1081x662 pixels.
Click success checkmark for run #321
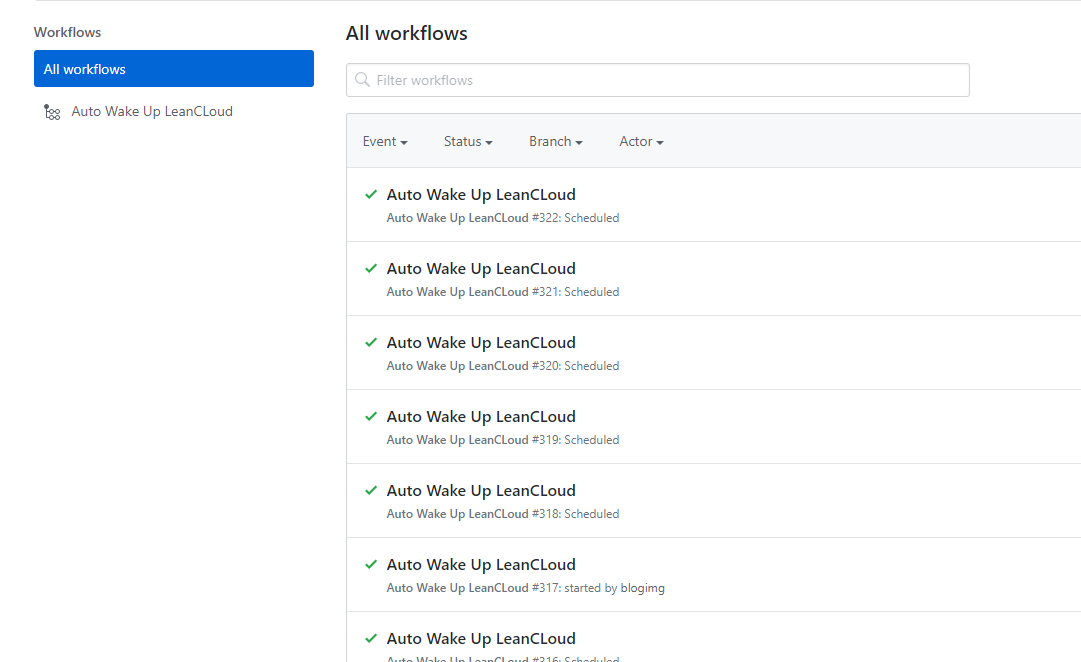[x=371, y=268]
